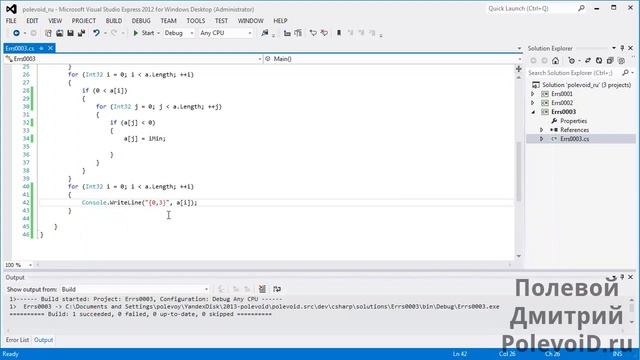640x360 pixels.
Task: Toggle Word Wrap in Output toolbar
Action: 277,289
